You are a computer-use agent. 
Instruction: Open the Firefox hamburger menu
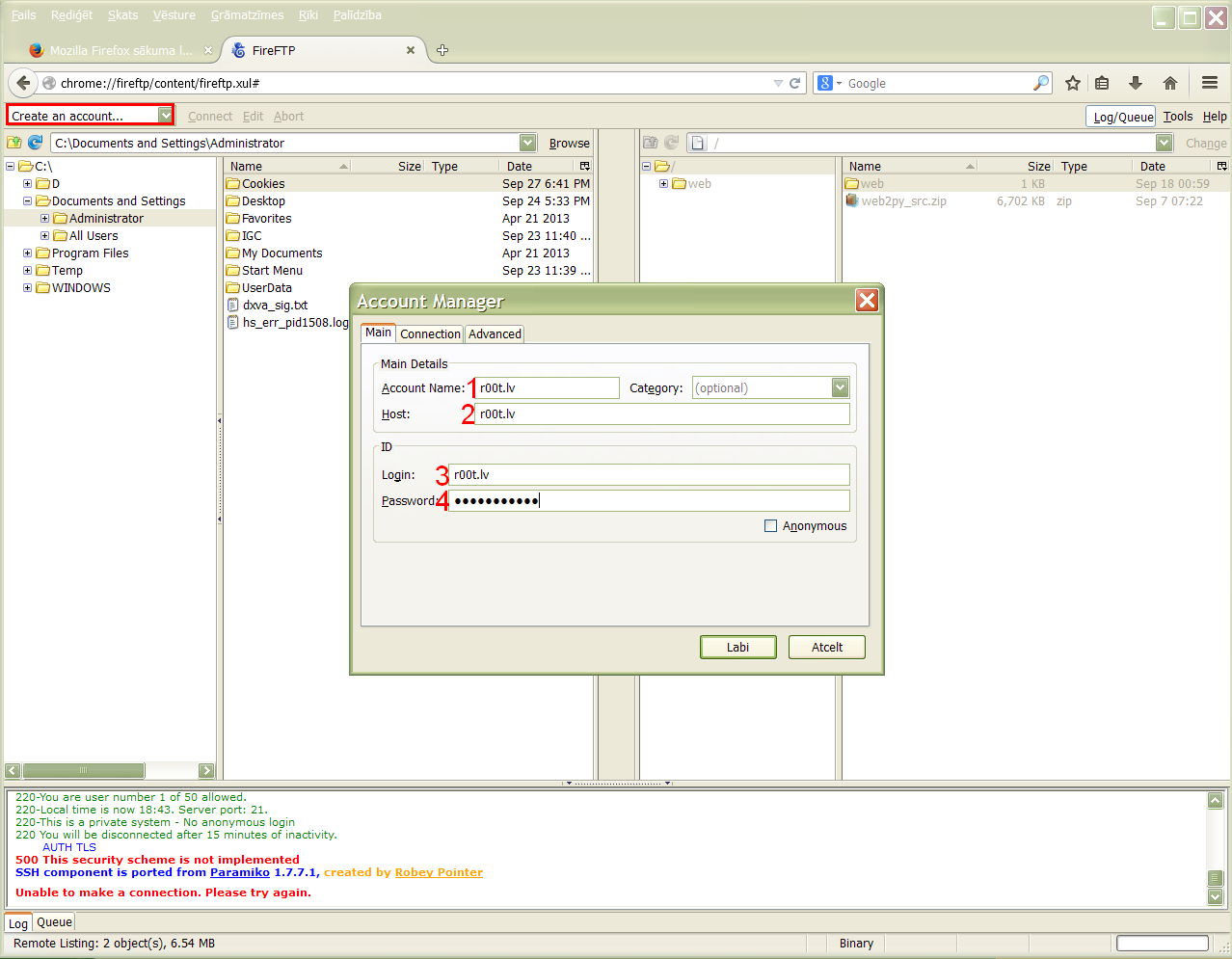pyautogui.click(x=1210, y=84)
